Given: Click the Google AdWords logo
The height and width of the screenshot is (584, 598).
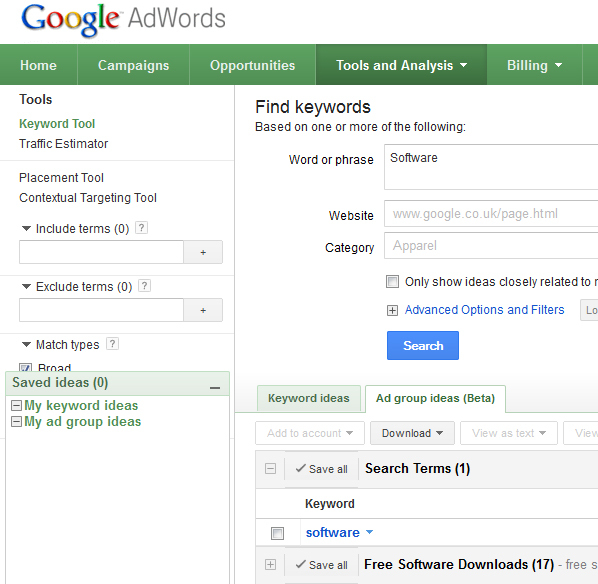Looking at the screenshot, I should 123,20.
